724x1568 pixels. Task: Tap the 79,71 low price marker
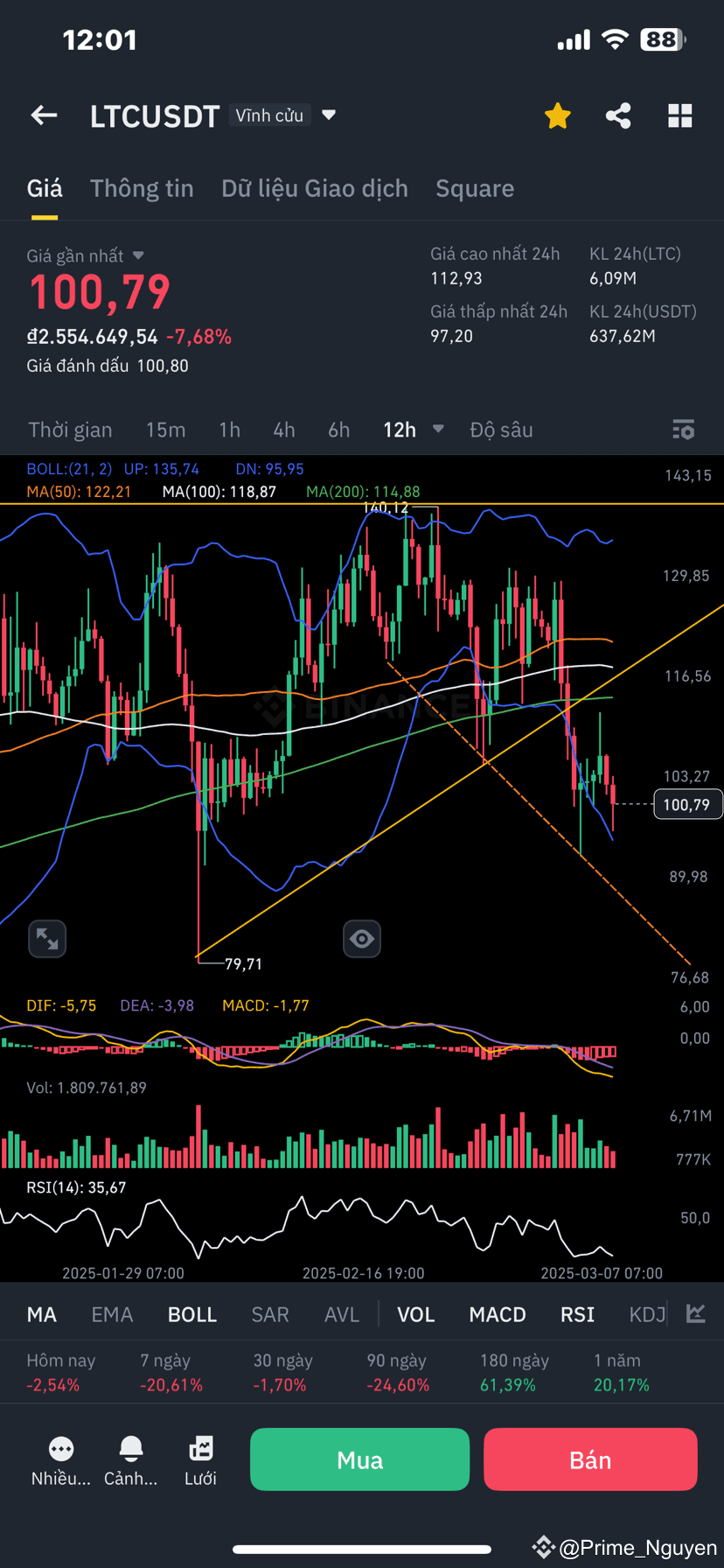pyautogui.click(x=243, y=964)
